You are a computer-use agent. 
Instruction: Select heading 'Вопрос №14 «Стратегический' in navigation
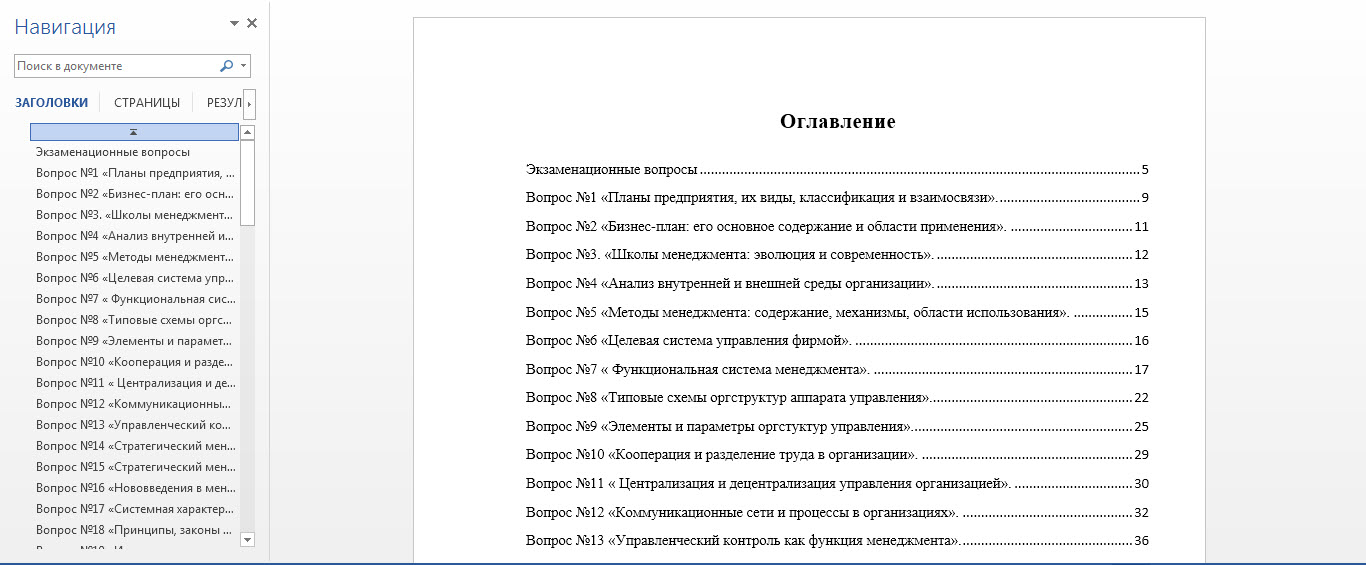tap(135, 446)
